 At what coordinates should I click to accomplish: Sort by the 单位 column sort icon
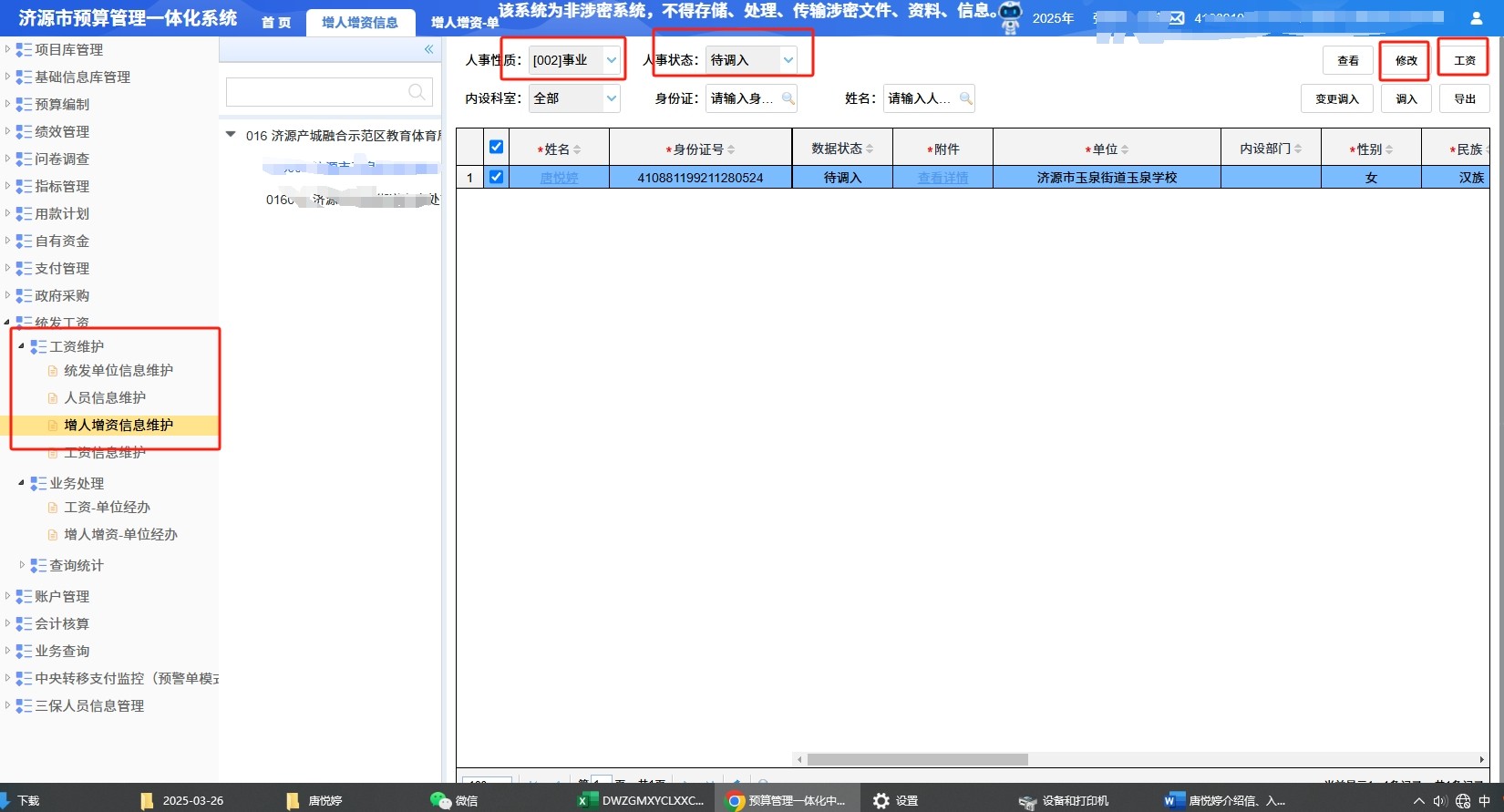[x=1125, y=149]
